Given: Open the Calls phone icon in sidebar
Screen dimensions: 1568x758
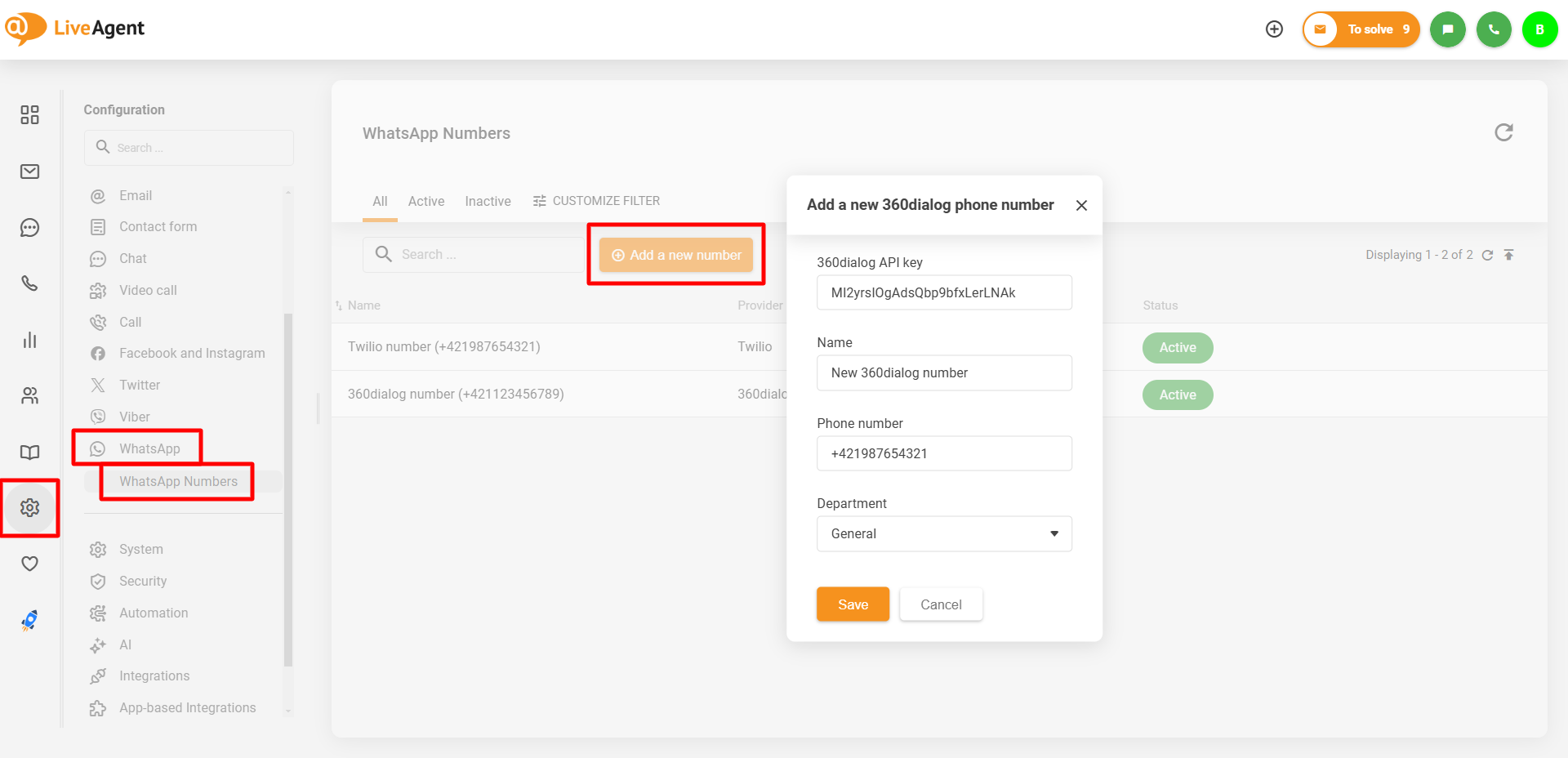Looking at the screenshot, I should (29, 283).
